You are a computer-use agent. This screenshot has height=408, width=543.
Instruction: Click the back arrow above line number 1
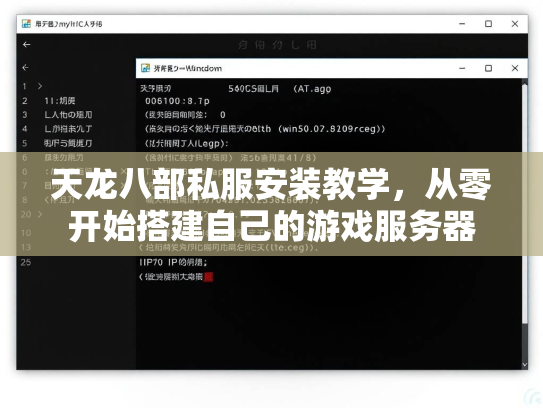25,68
